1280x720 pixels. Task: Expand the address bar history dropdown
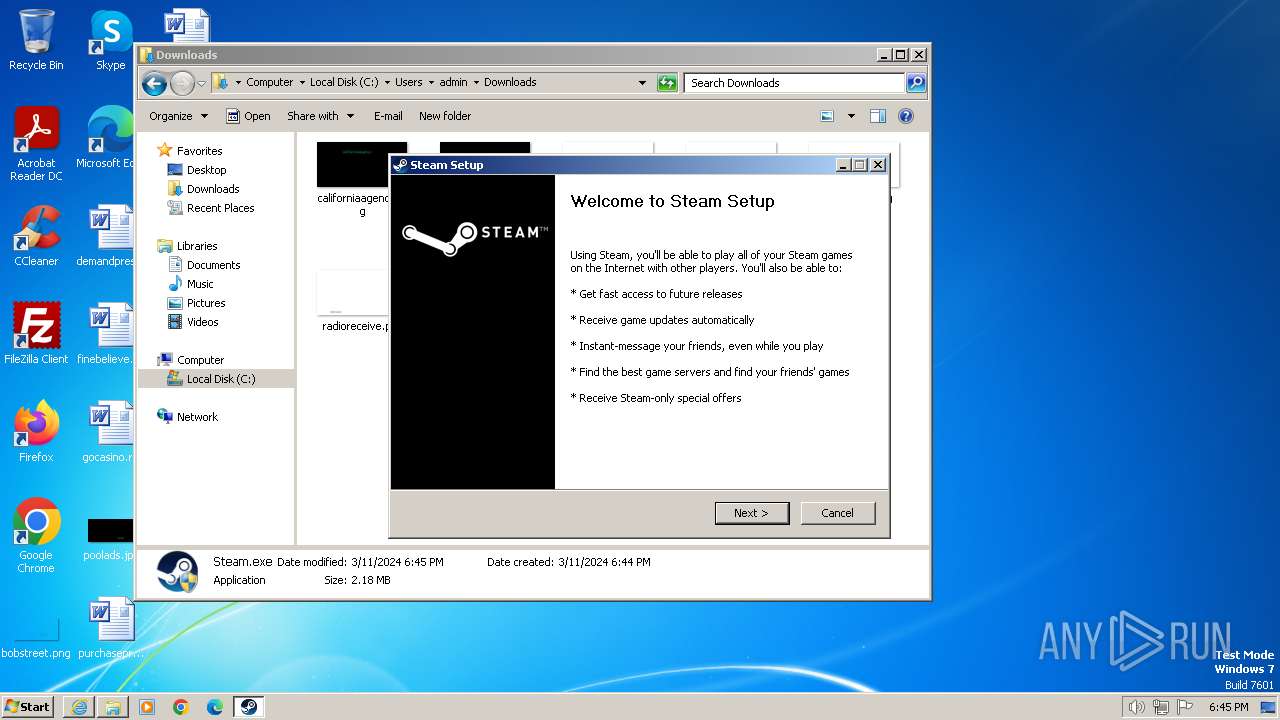[x=642, y=83]
